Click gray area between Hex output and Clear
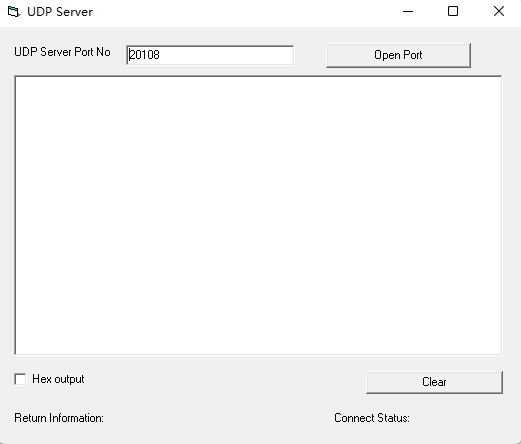The height and width of the screenshot is (444, 521). 225,380
